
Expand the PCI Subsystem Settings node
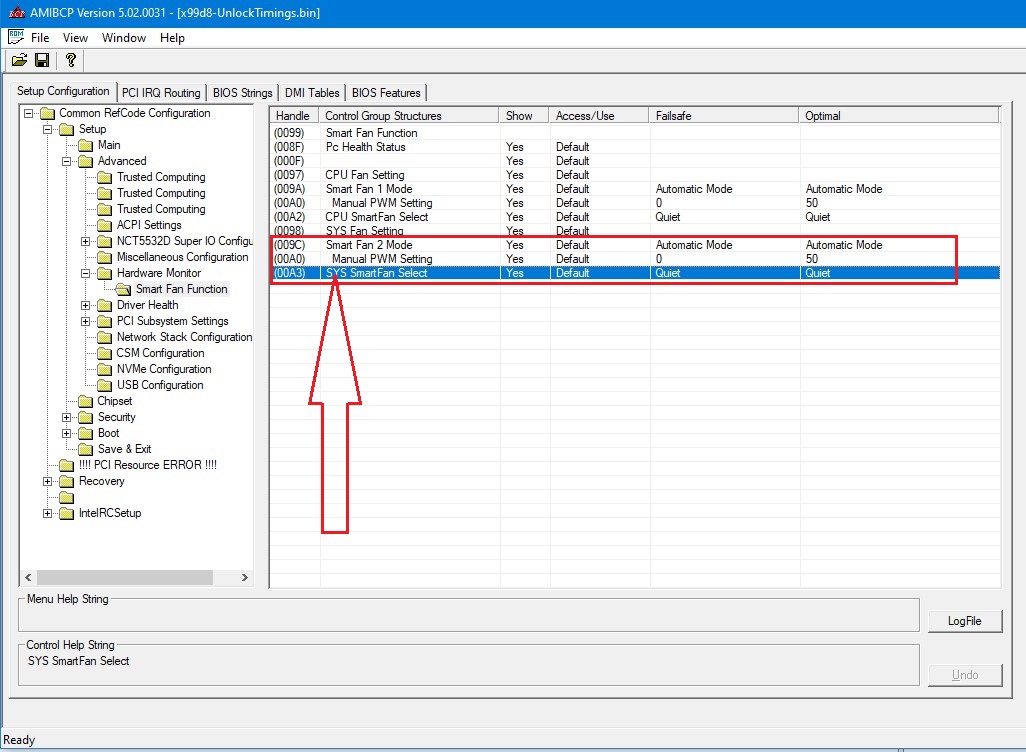(x=85, y=321)
